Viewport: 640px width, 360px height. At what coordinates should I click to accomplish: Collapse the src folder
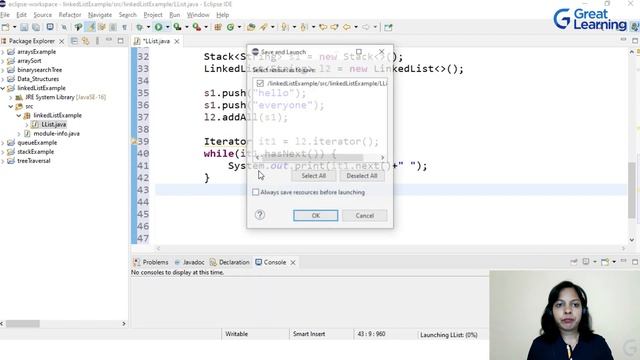pos(11,107)
